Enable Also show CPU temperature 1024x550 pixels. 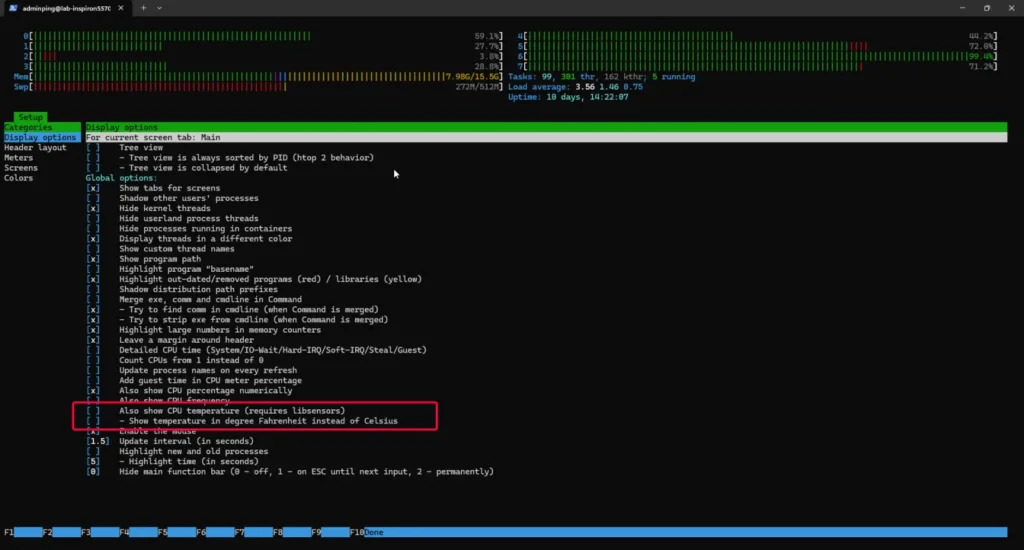coord(93,411)
